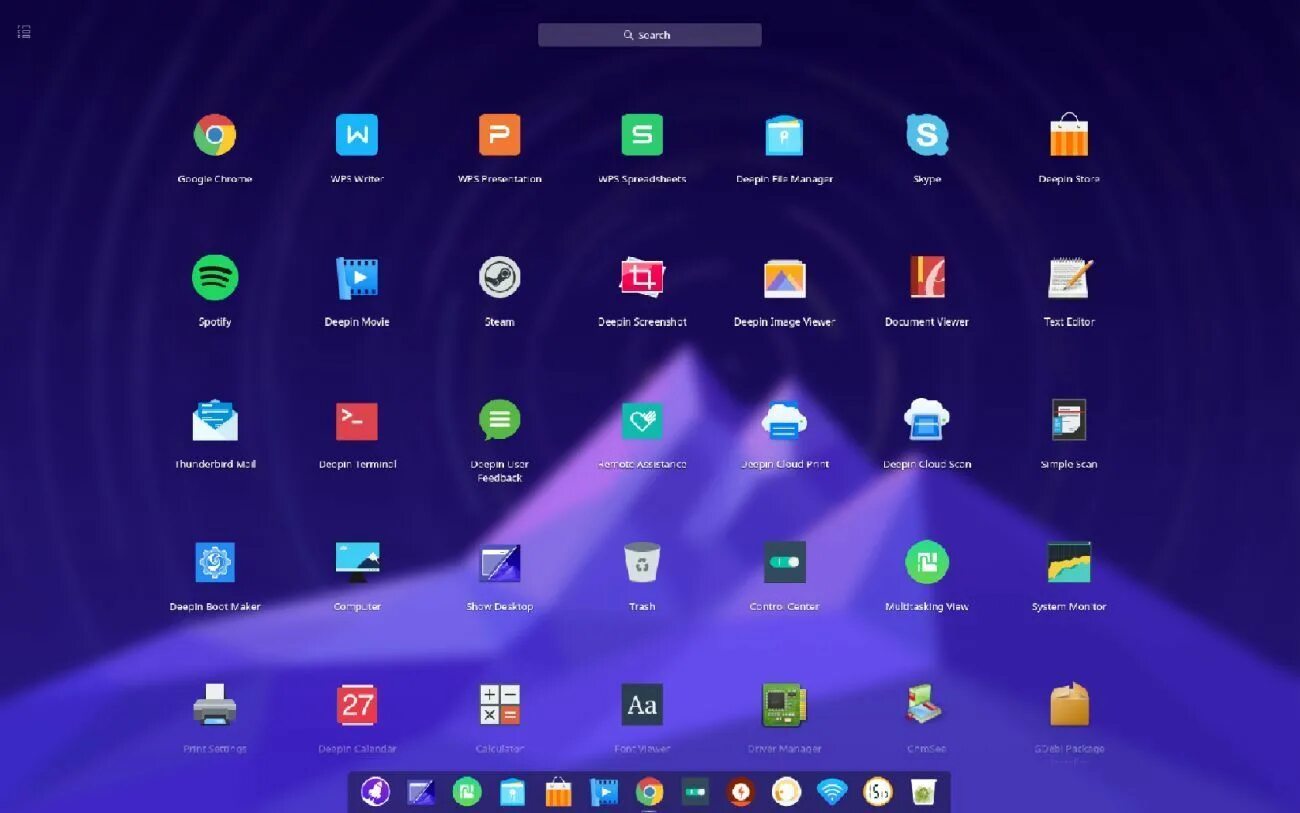1300x813 pixels.
Task: Open Deepin Image Viewer
Action: pyautogui.click(x=784, y=278)
